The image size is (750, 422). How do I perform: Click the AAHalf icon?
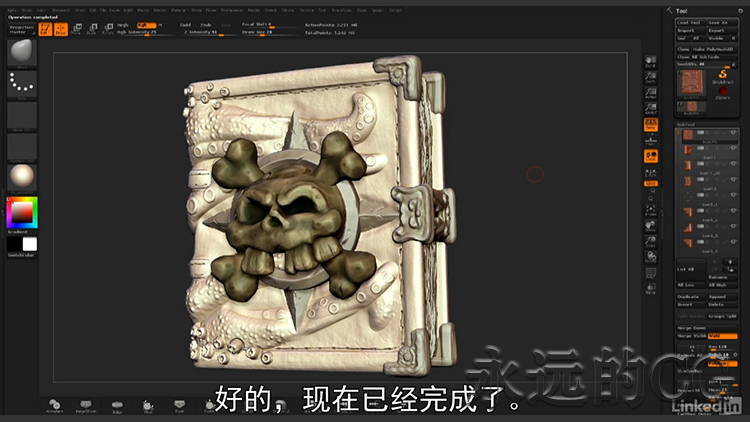coord(651,109)
